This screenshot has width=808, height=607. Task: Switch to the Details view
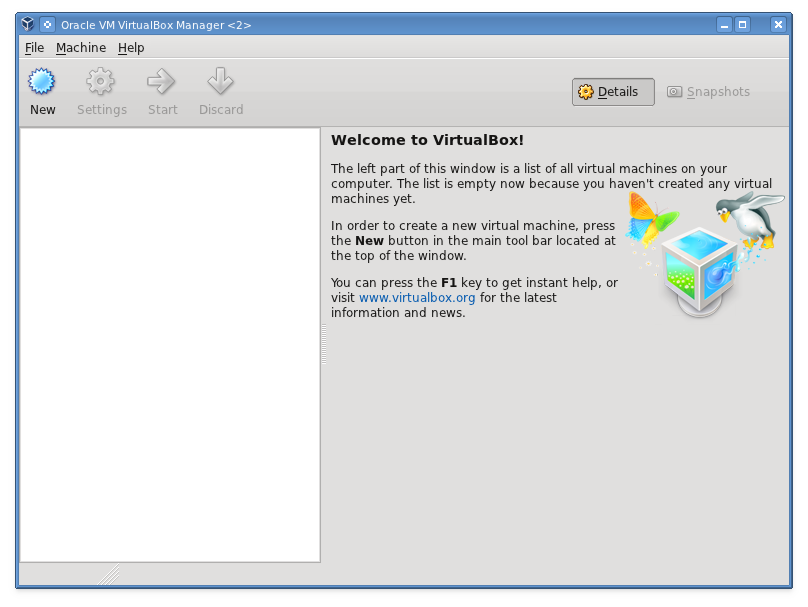point(613,92)
